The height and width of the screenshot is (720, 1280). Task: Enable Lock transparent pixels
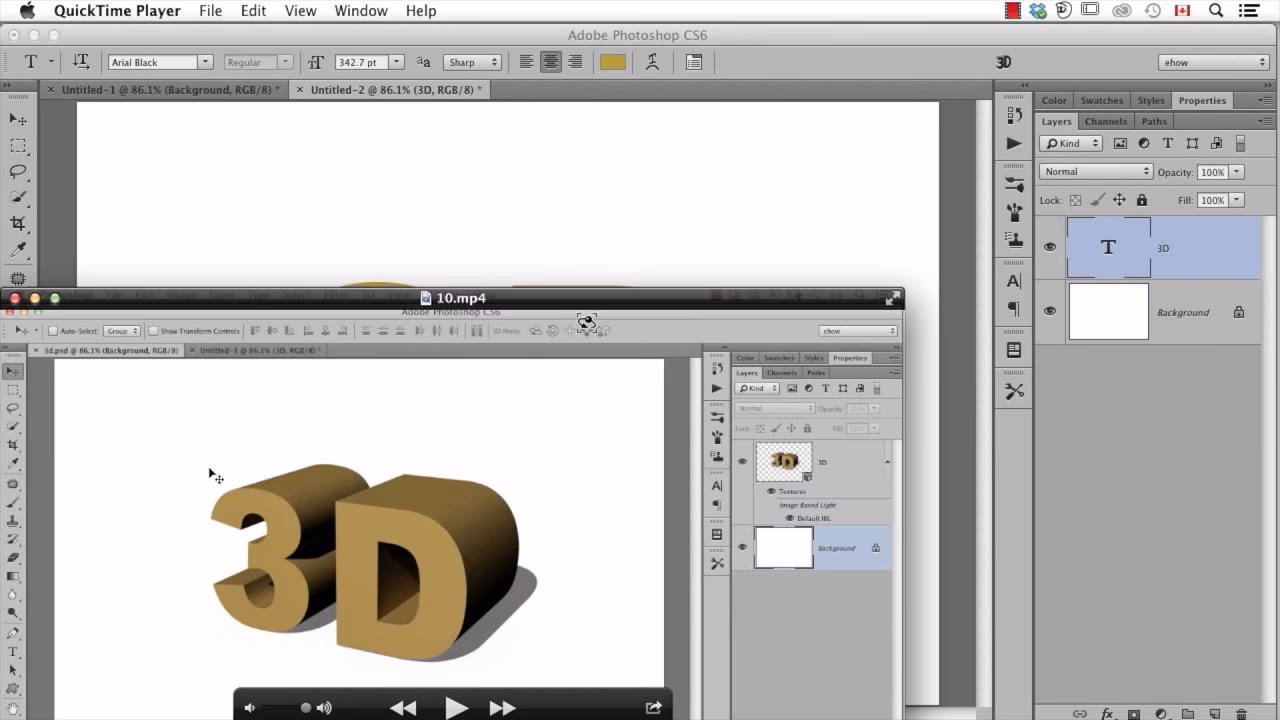1075,200
